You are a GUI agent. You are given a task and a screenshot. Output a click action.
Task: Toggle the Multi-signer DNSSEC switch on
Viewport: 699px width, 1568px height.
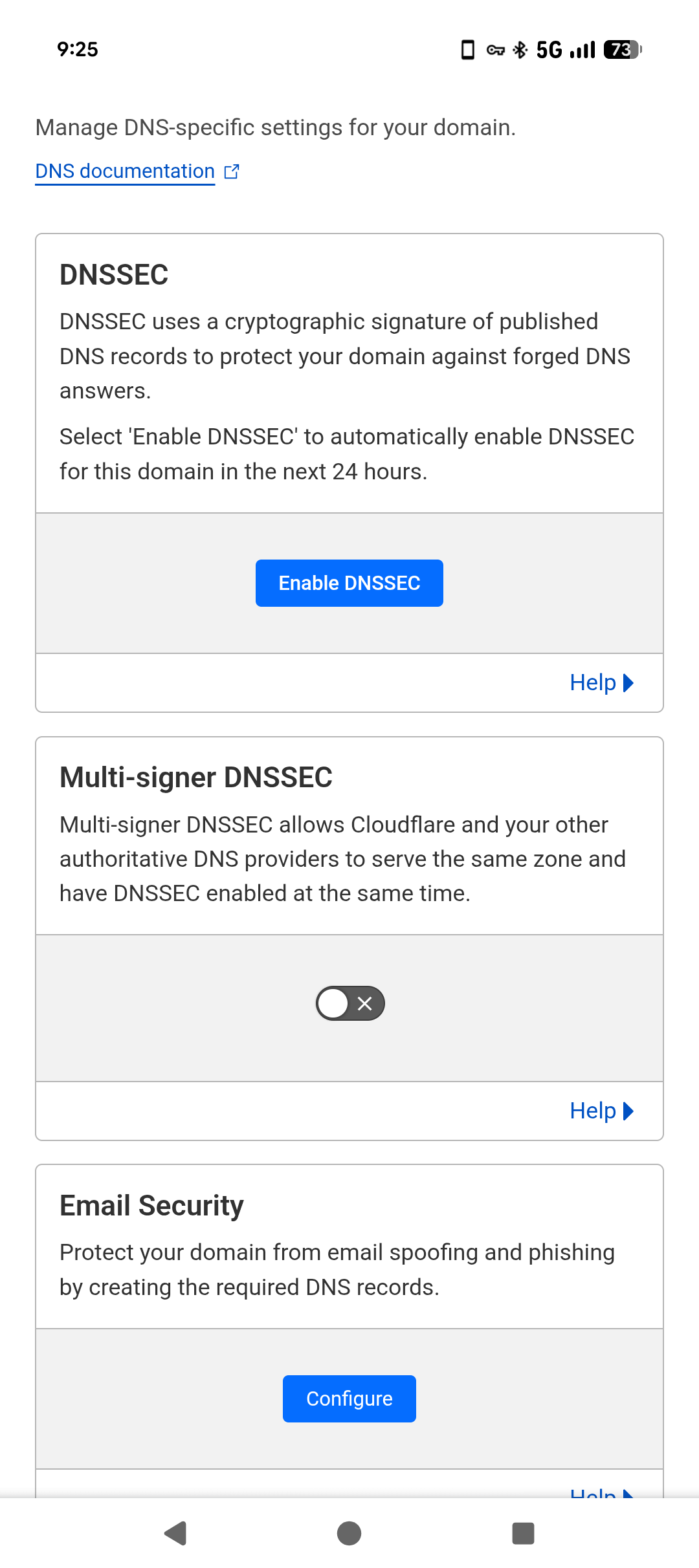(350, 1003)
